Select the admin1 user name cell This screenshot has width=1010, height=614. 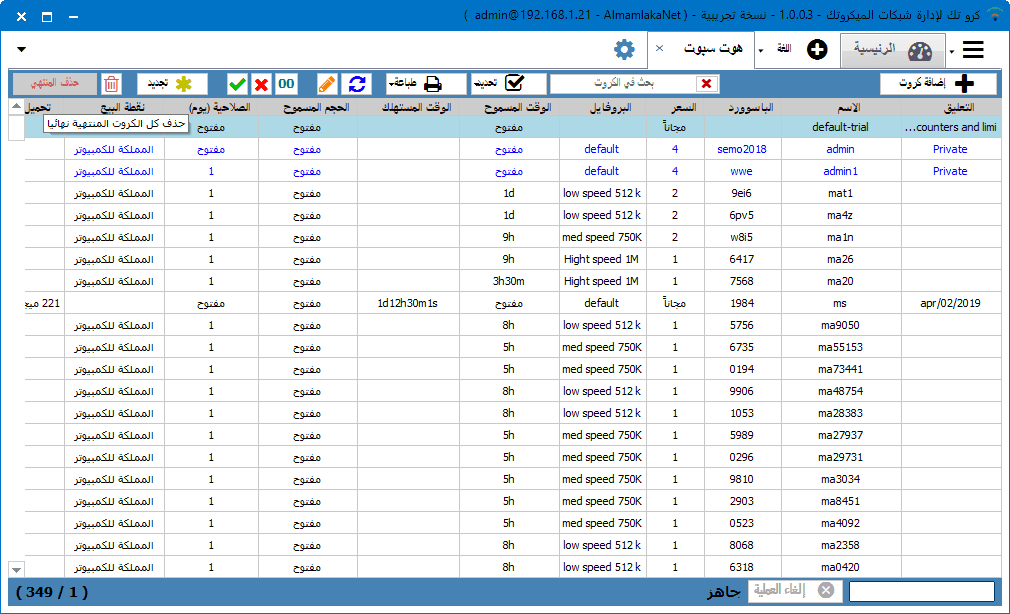click(840, 171)
